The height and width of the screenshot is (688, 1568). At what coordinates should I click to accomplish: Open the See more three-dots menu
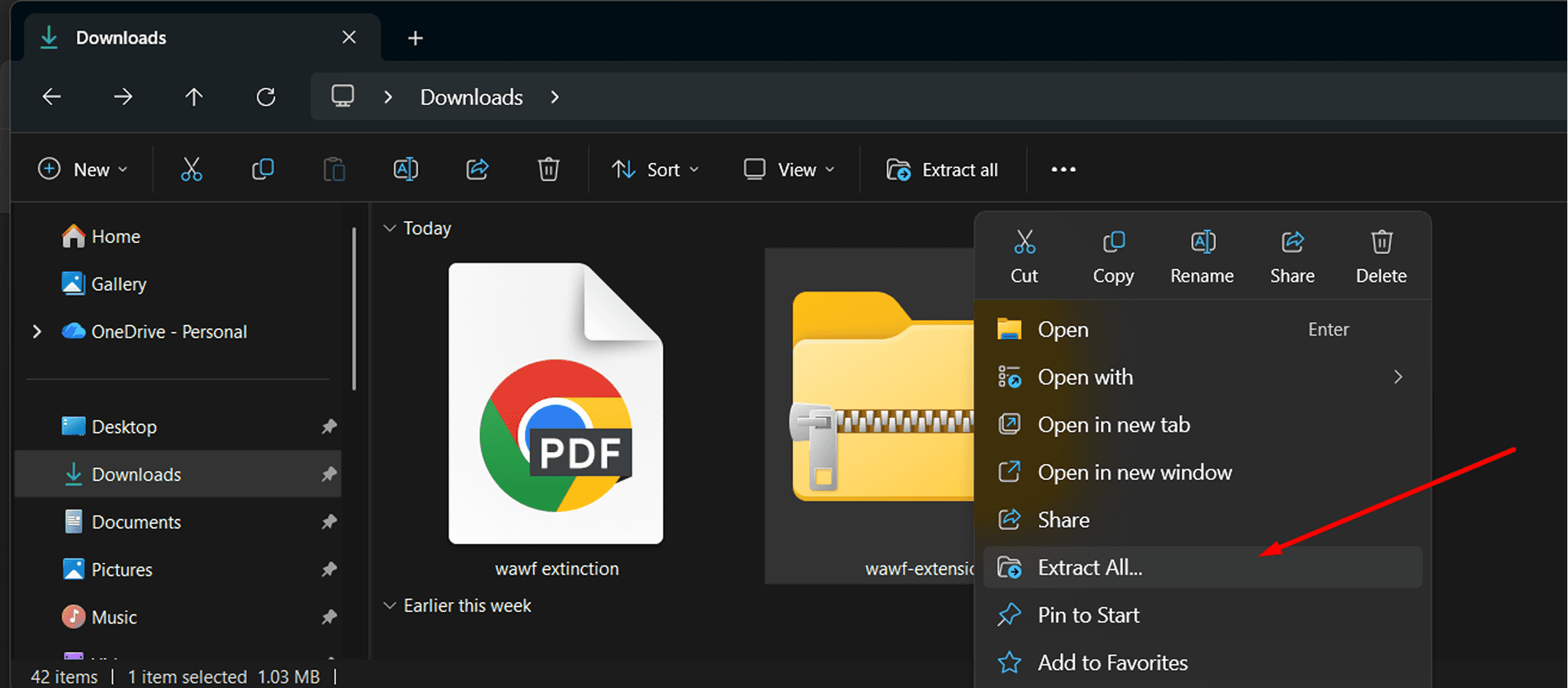pos(1063,170)
